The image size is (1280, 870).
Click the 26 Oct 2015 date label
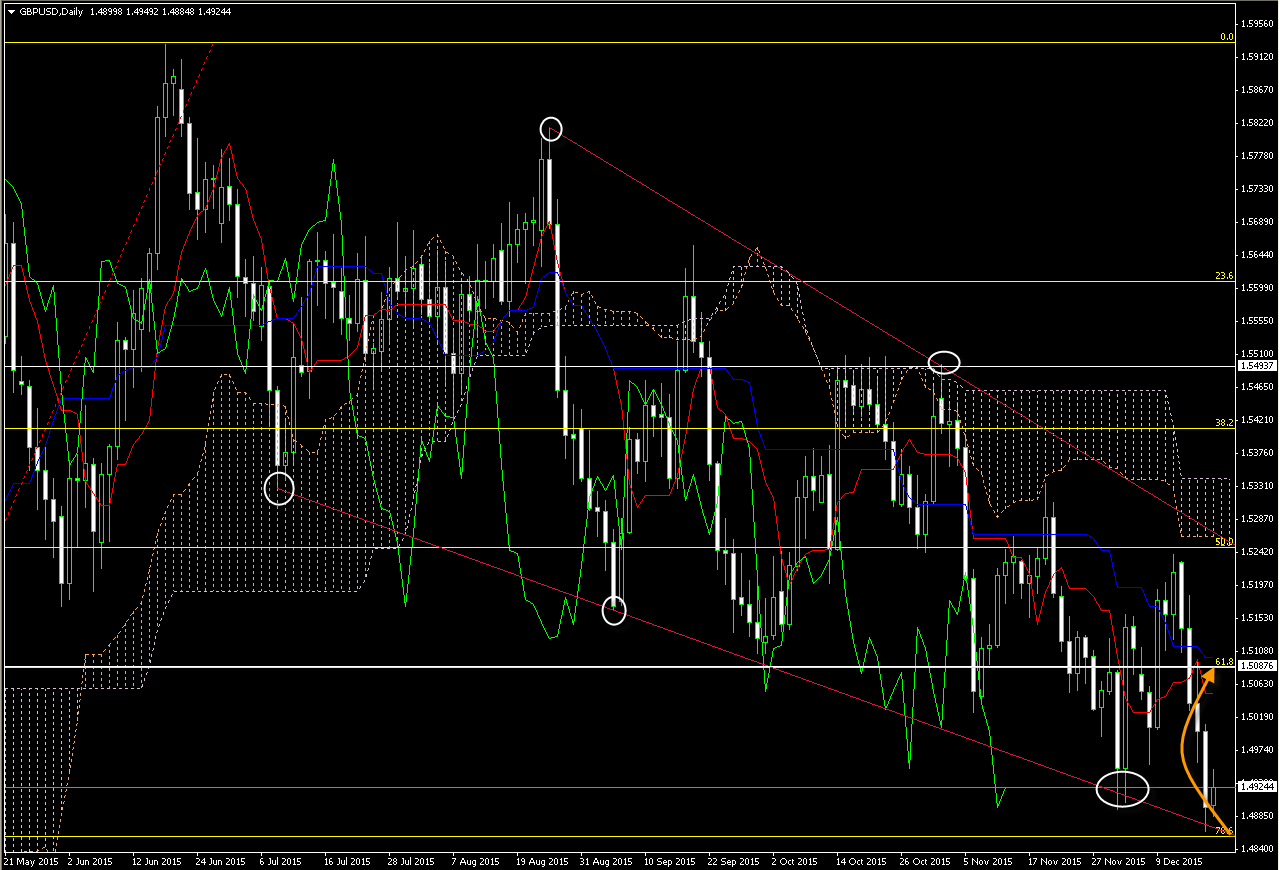point(925,860)
